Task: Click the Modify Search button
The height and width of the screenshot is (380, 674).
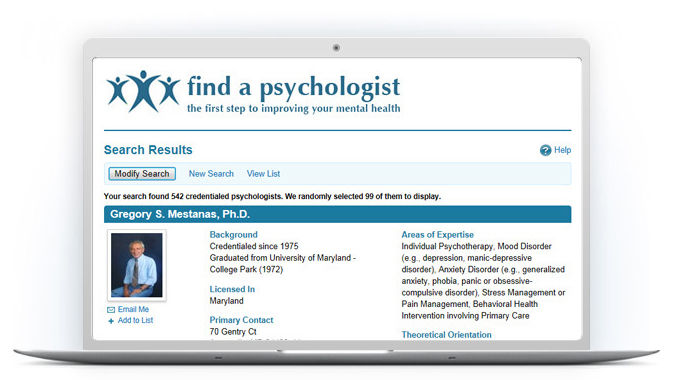Action: (142, 174)
